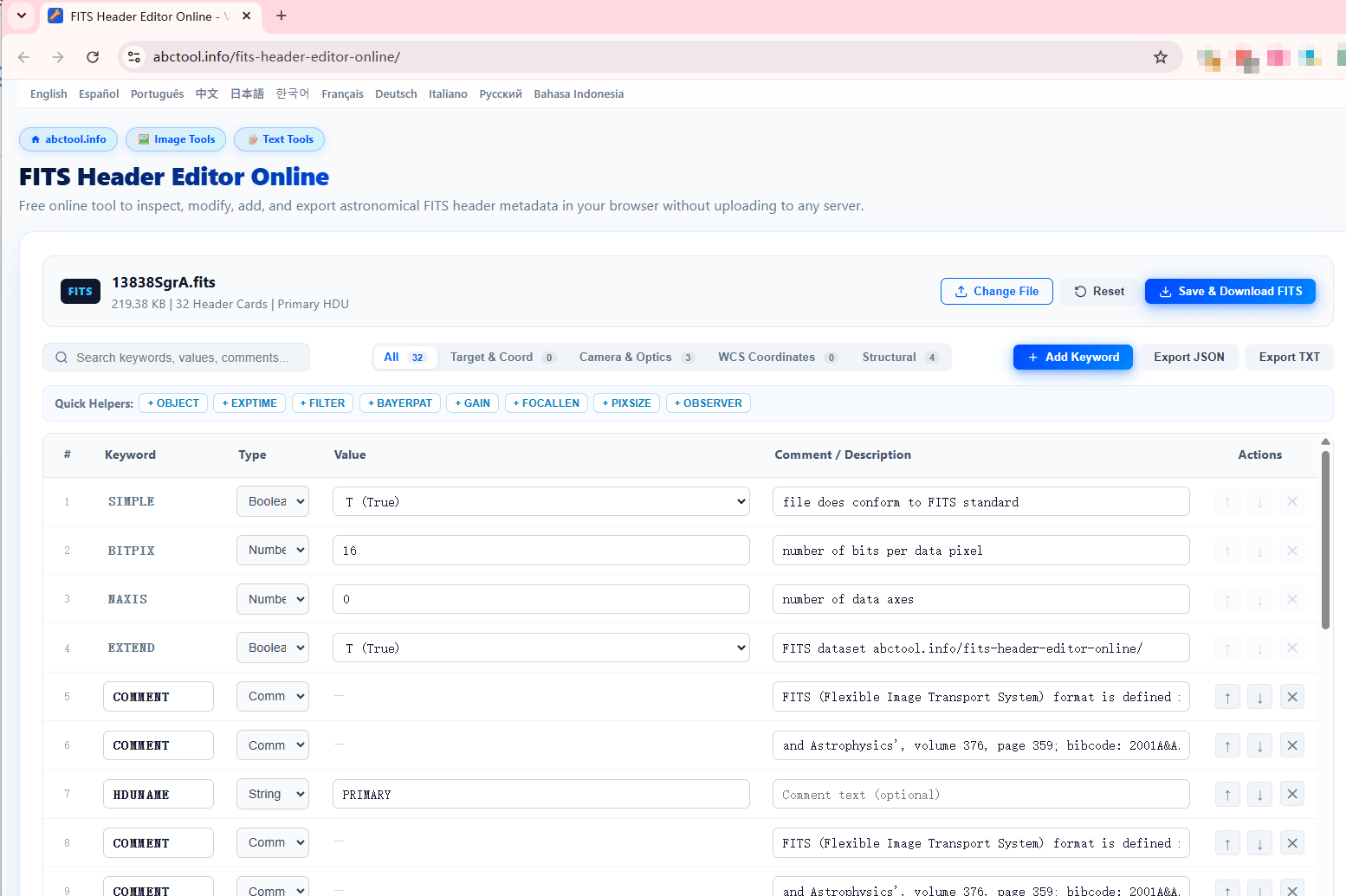
Task: Add the EXPTIME quick helper keyword
Action: click(249, 403)
